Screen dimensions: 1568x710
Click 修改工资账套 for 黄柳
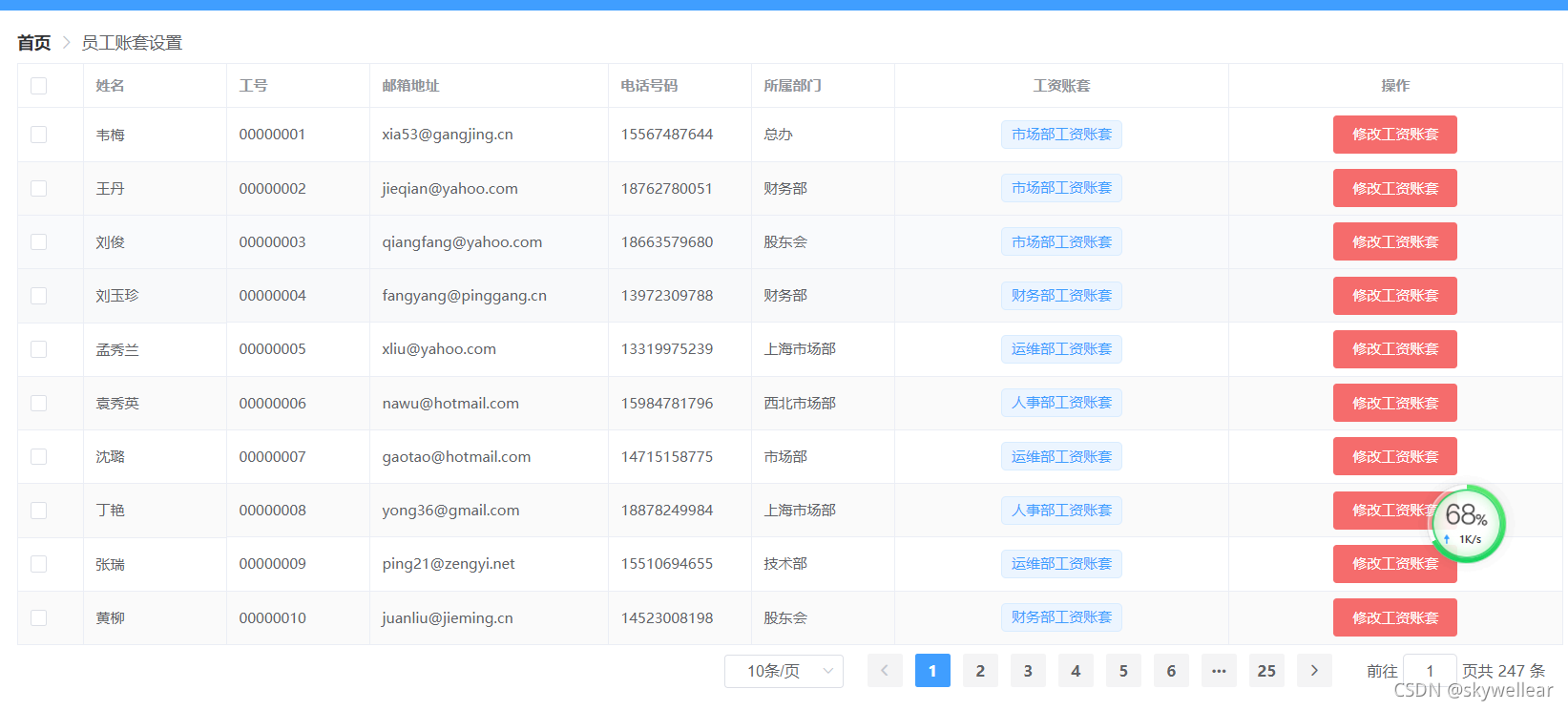click(x=1395, y=617)
